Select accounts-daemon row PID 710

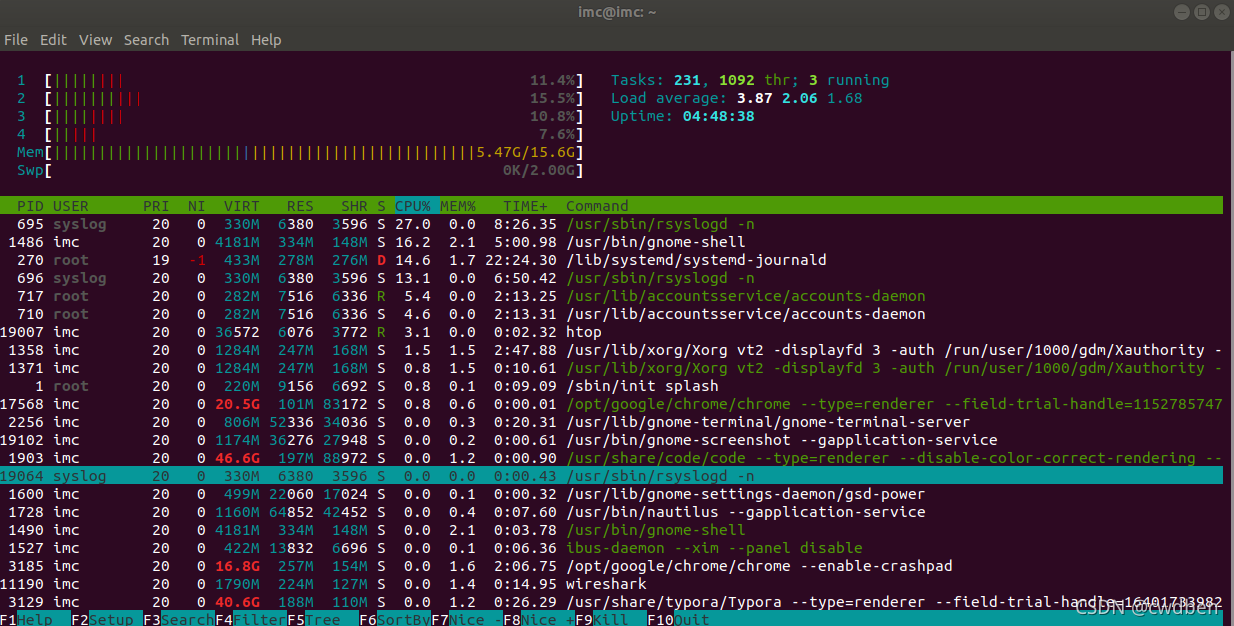[x=612, y=314]
